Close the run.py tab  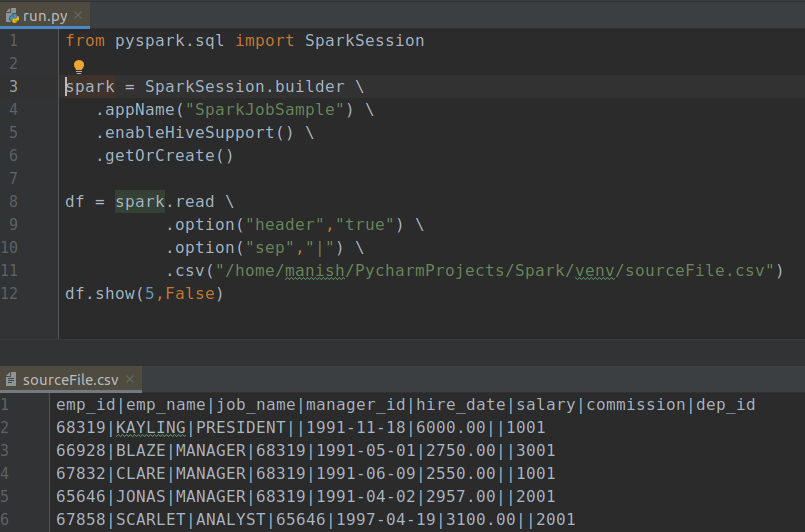coord(78,15)
